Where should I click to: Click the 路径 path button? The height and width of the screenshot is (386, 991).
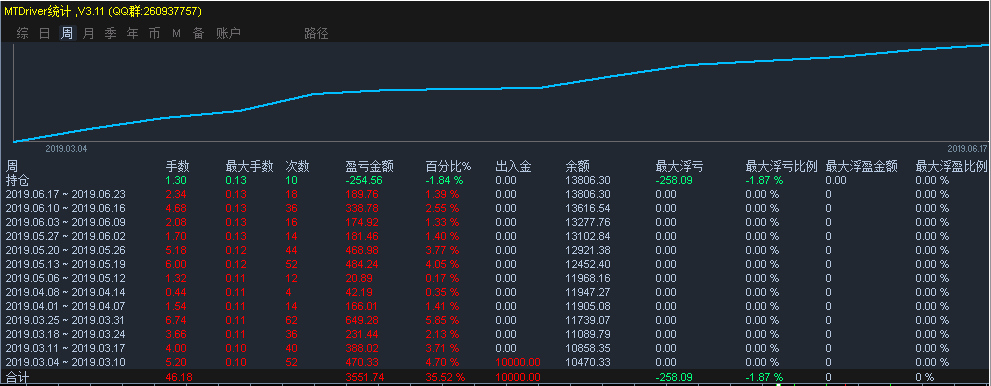click(x=317, y=33)
